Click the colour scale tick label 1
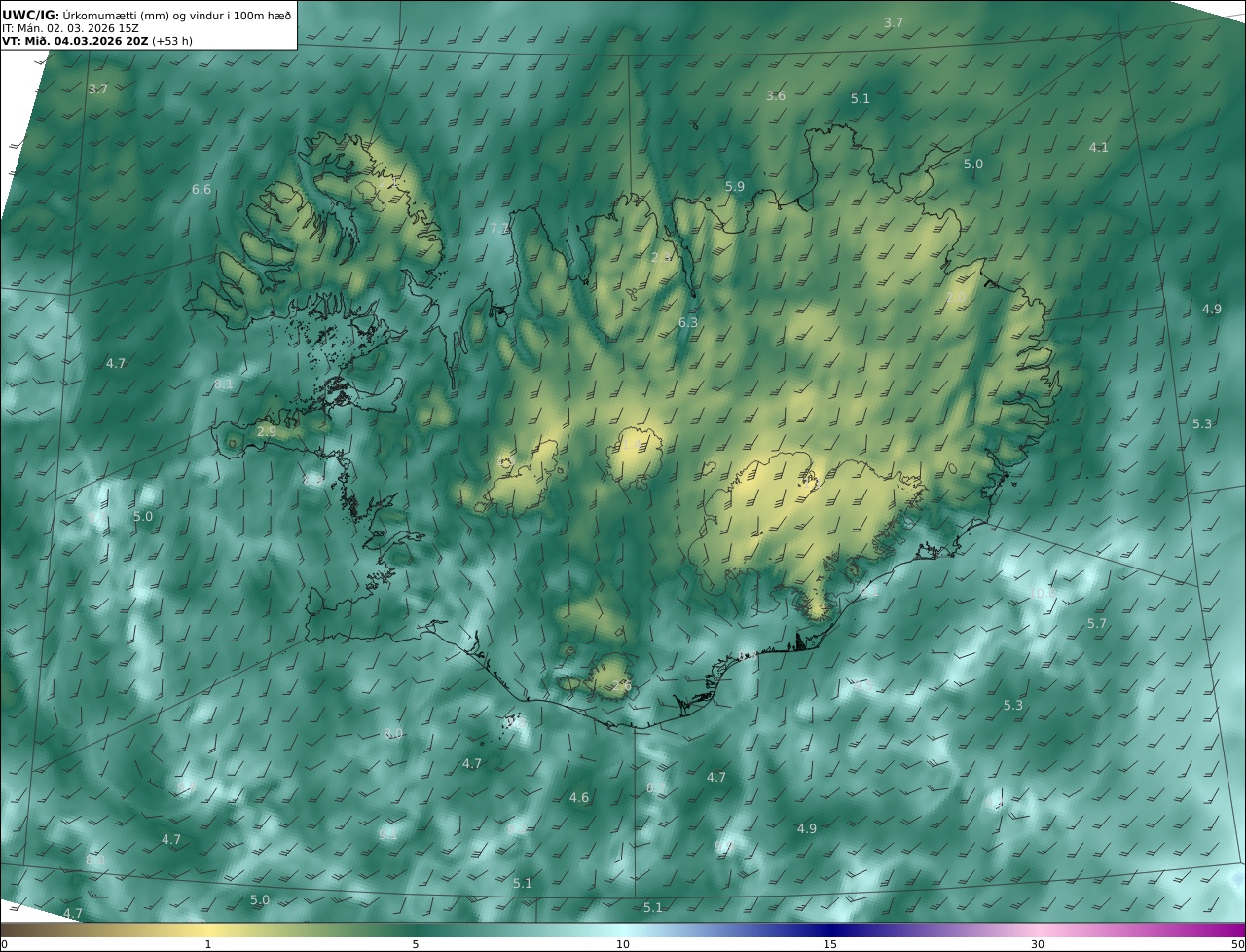 click(208, 944)
